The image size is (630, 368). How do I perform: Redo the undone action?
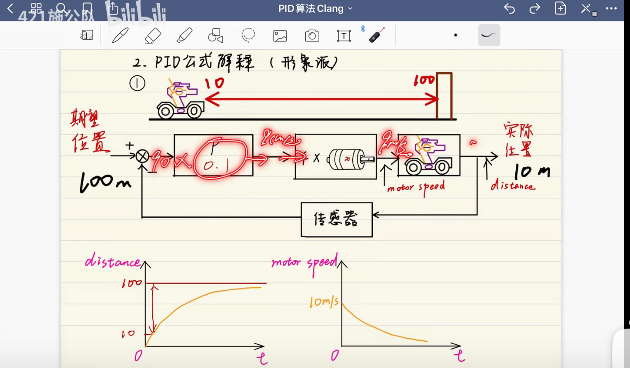[x=534, y=8]
